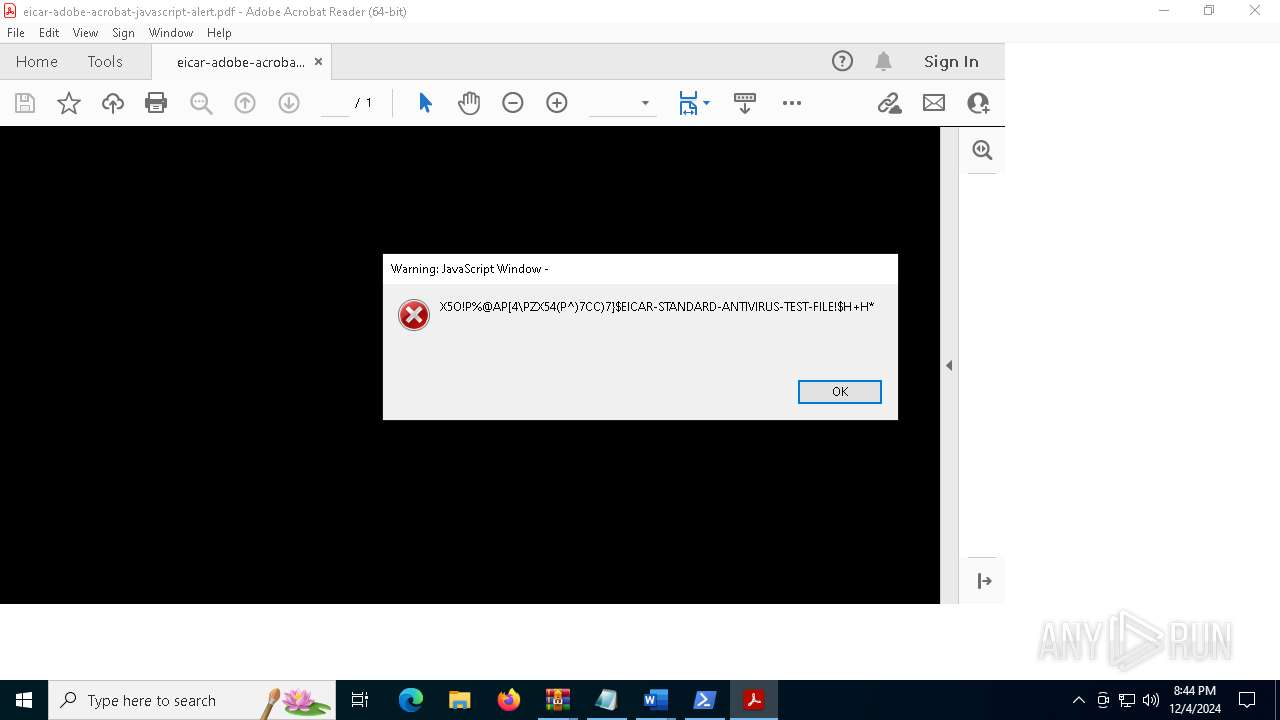Click the share with others person icon

click(978, 103)
